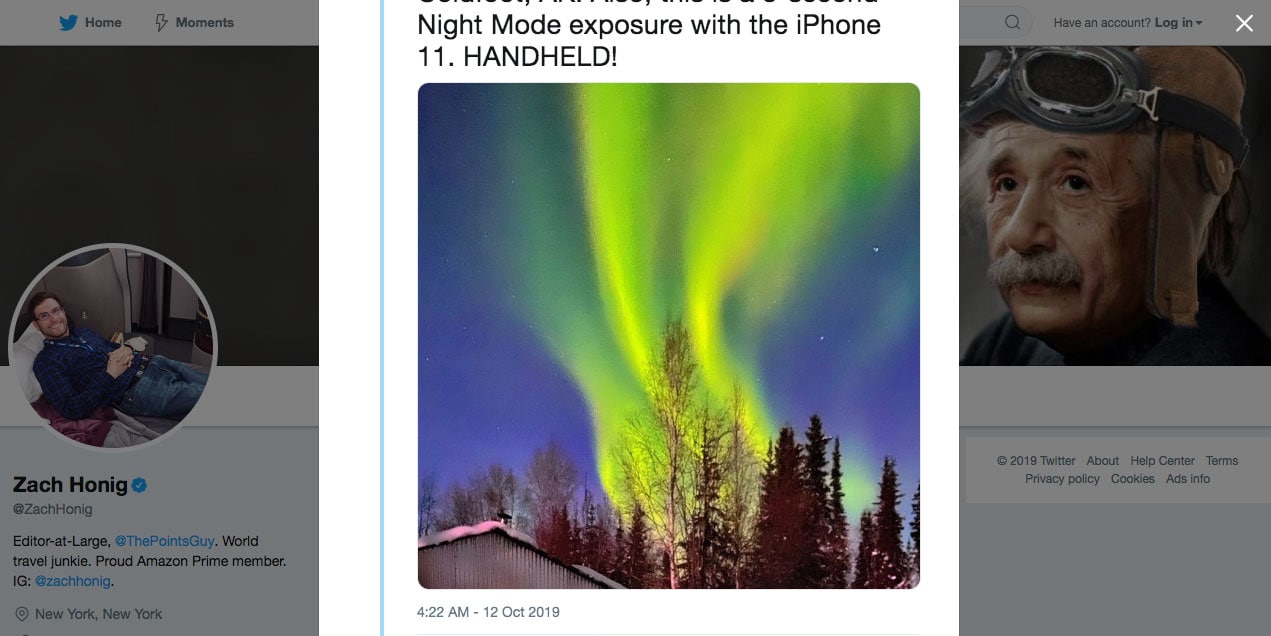Open the @ThePointsGuy mention link

point(164,541)
